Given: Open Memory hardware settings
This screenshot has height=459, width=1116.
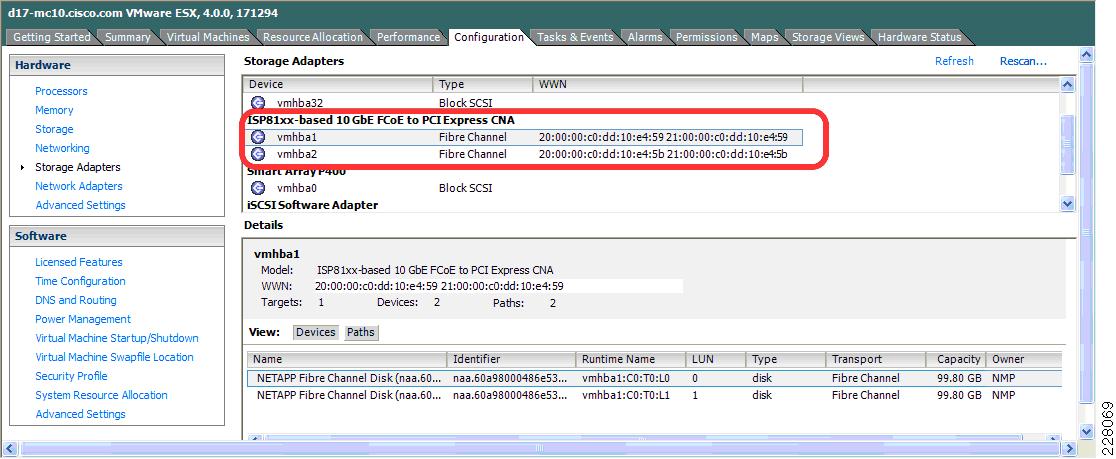Looking at the screenshot, I should point(54,110).
